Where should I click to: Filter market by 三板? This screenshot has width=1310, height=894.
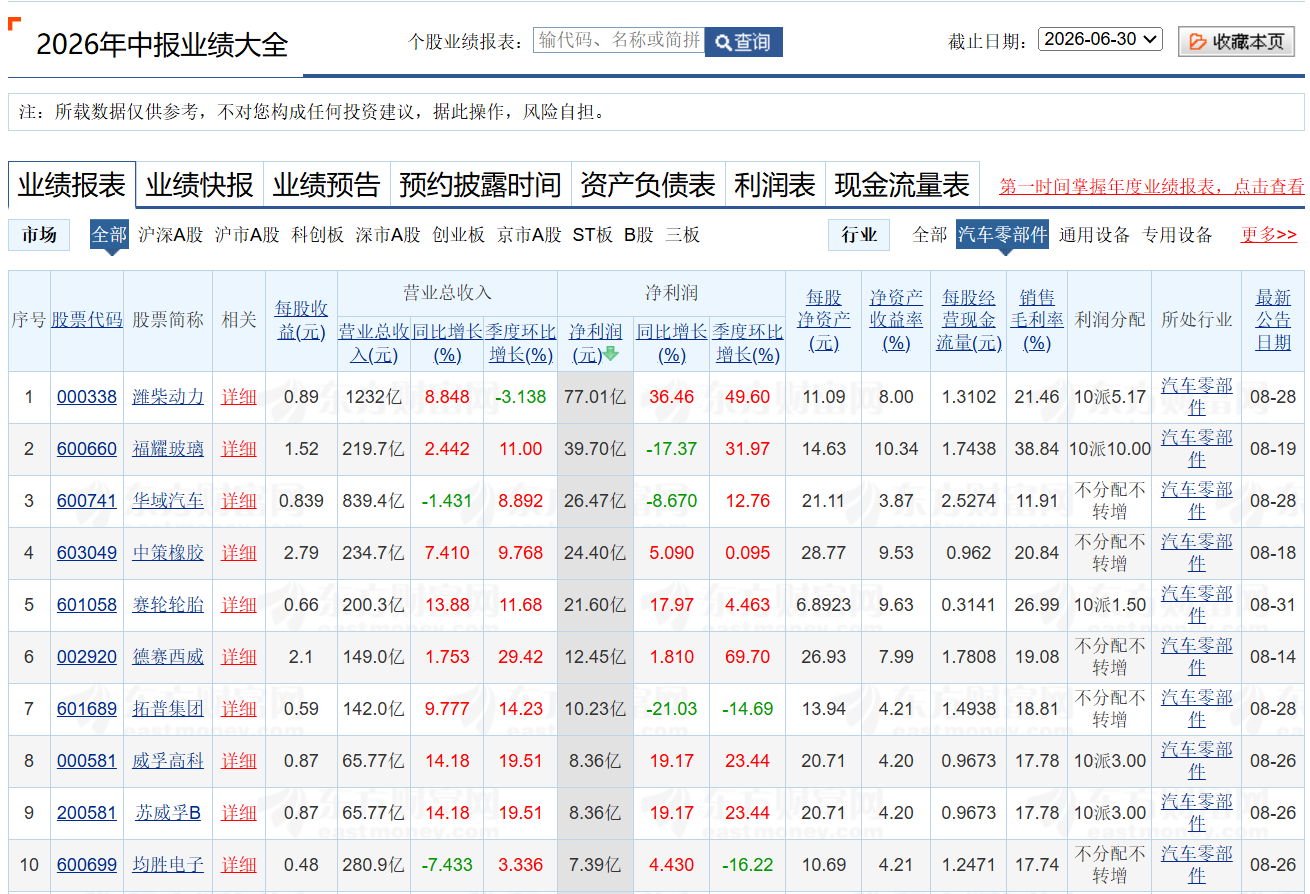[x=683, y=235]
